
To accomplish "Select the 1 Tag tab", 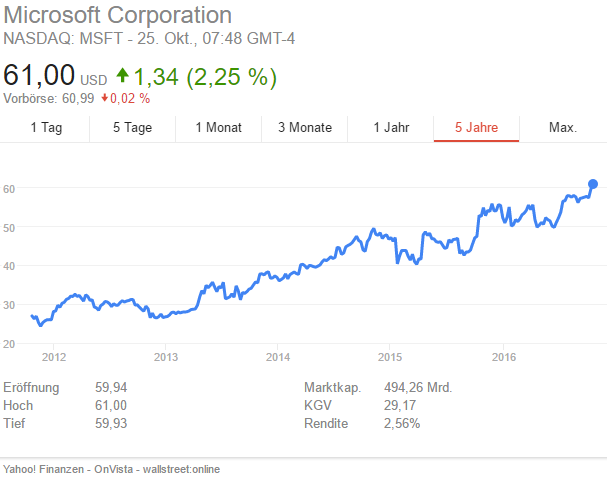I will coord(47,127).
